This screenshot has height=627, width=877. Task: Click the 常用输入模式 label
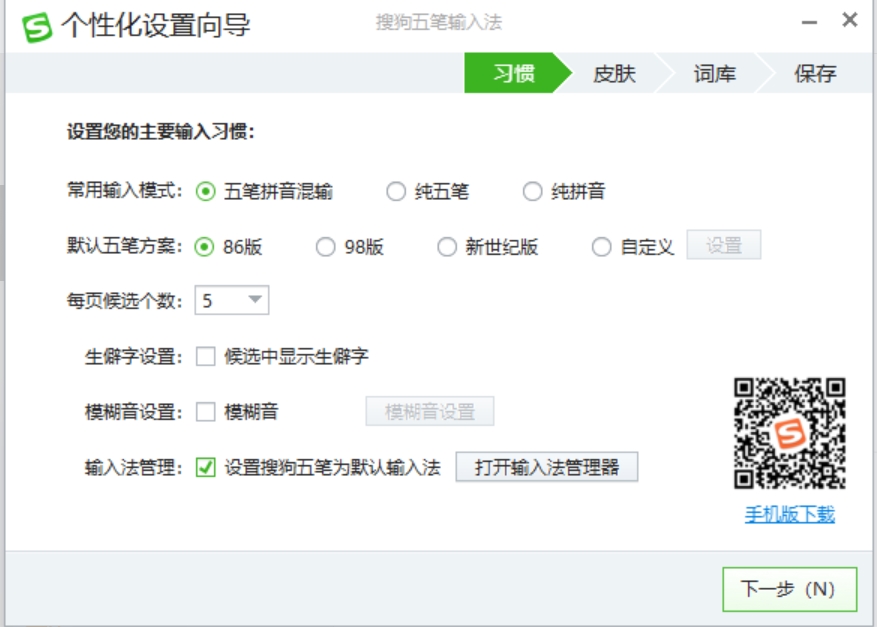(x=124, y=191)
